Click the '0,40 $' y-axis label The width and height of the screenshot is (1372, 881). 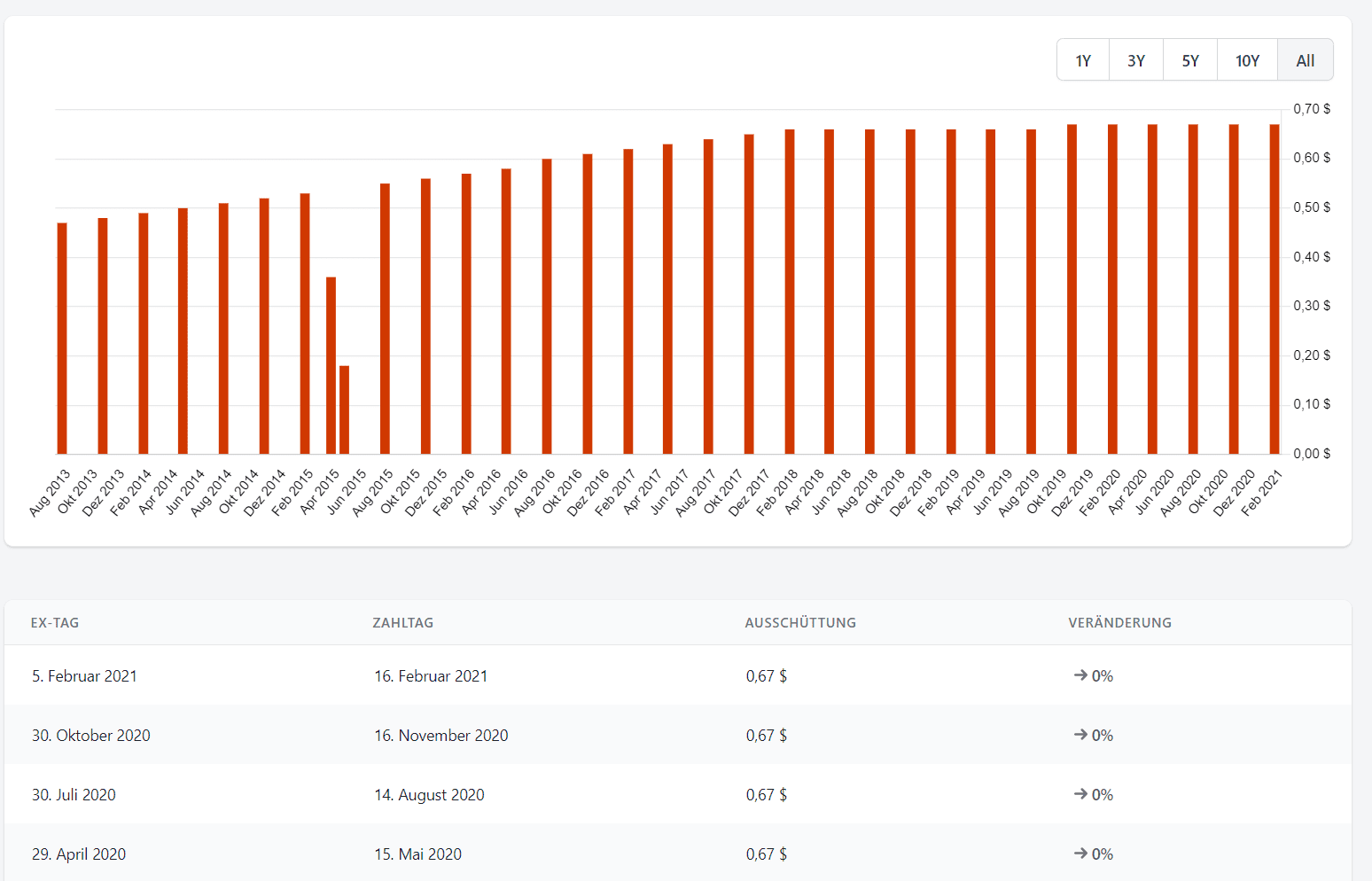1312,257
